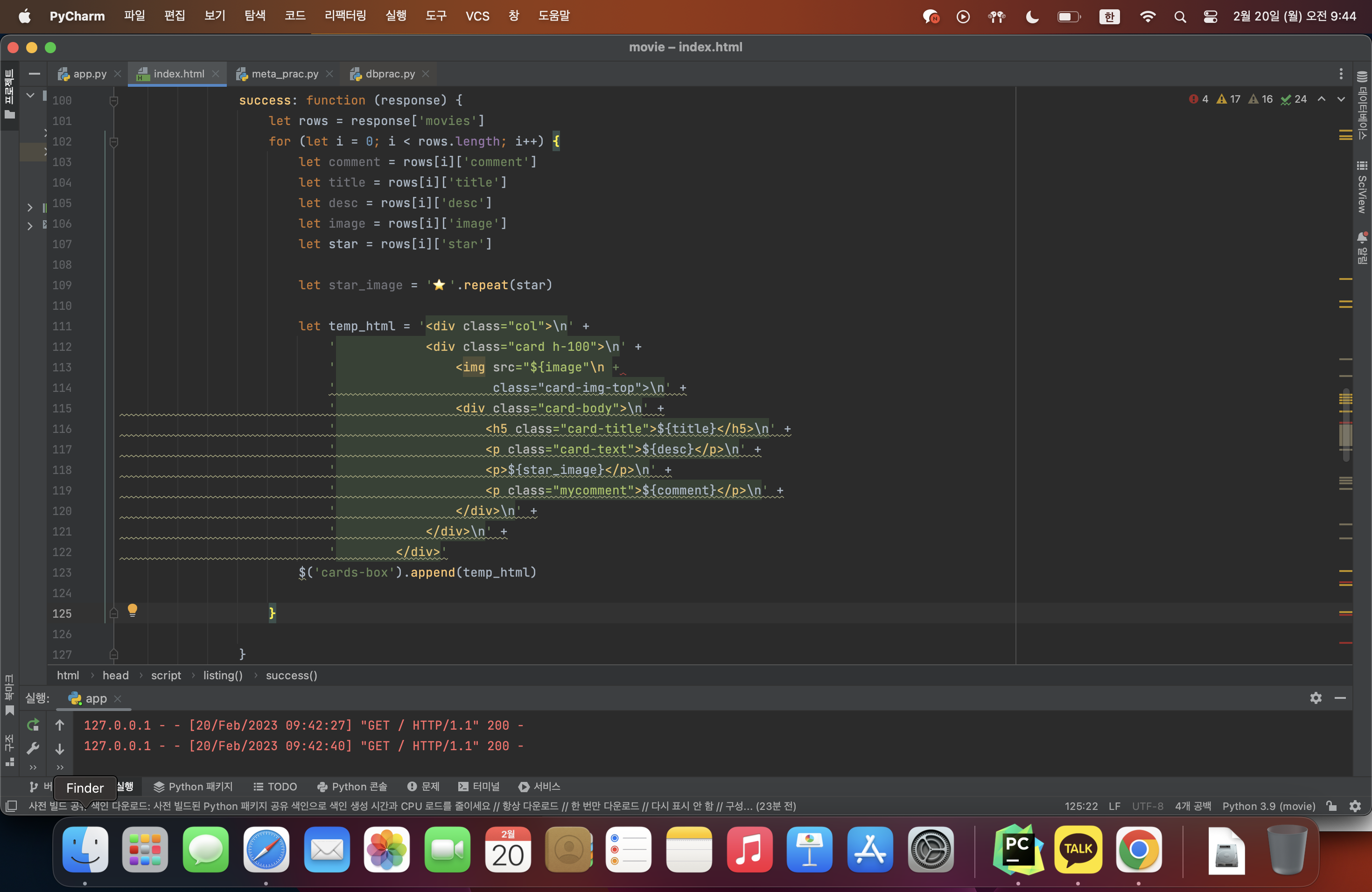Switch to the meta_prac.py editor tab
Viewport: 1372px width, 892px height.
(x=285, y=74)
